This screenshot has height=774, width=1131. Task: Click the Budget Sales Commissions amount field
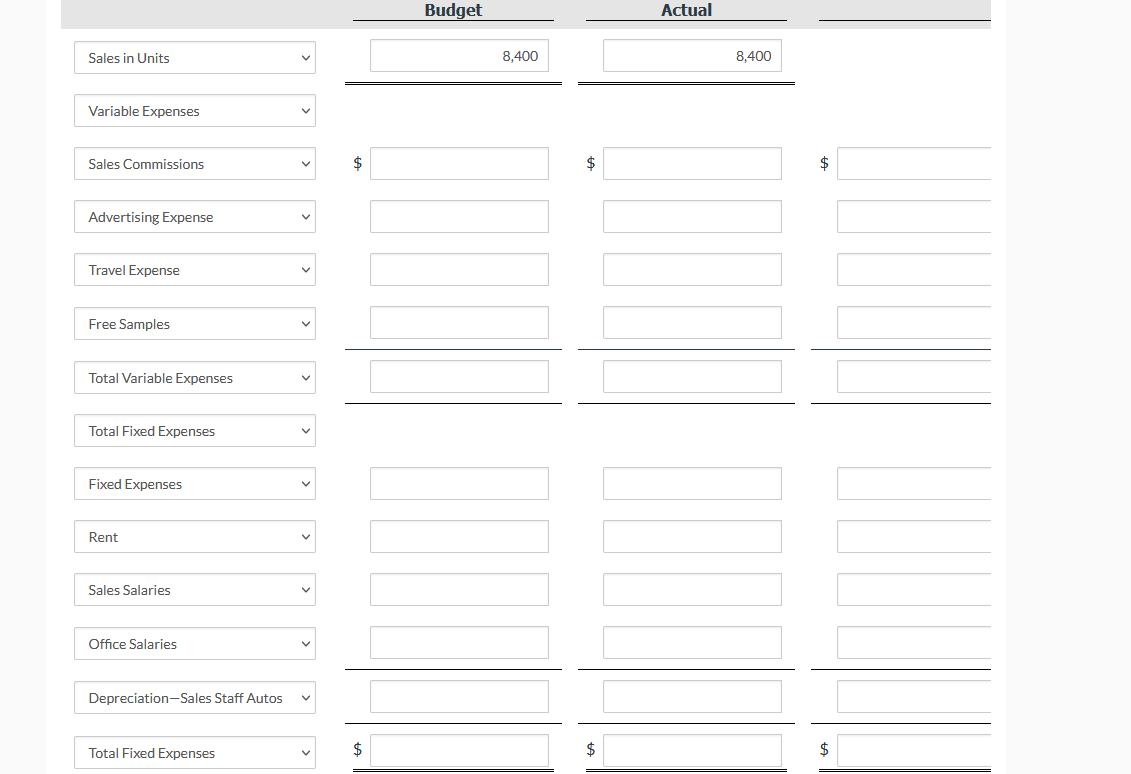pyautogui.click(x=459, y=163)
